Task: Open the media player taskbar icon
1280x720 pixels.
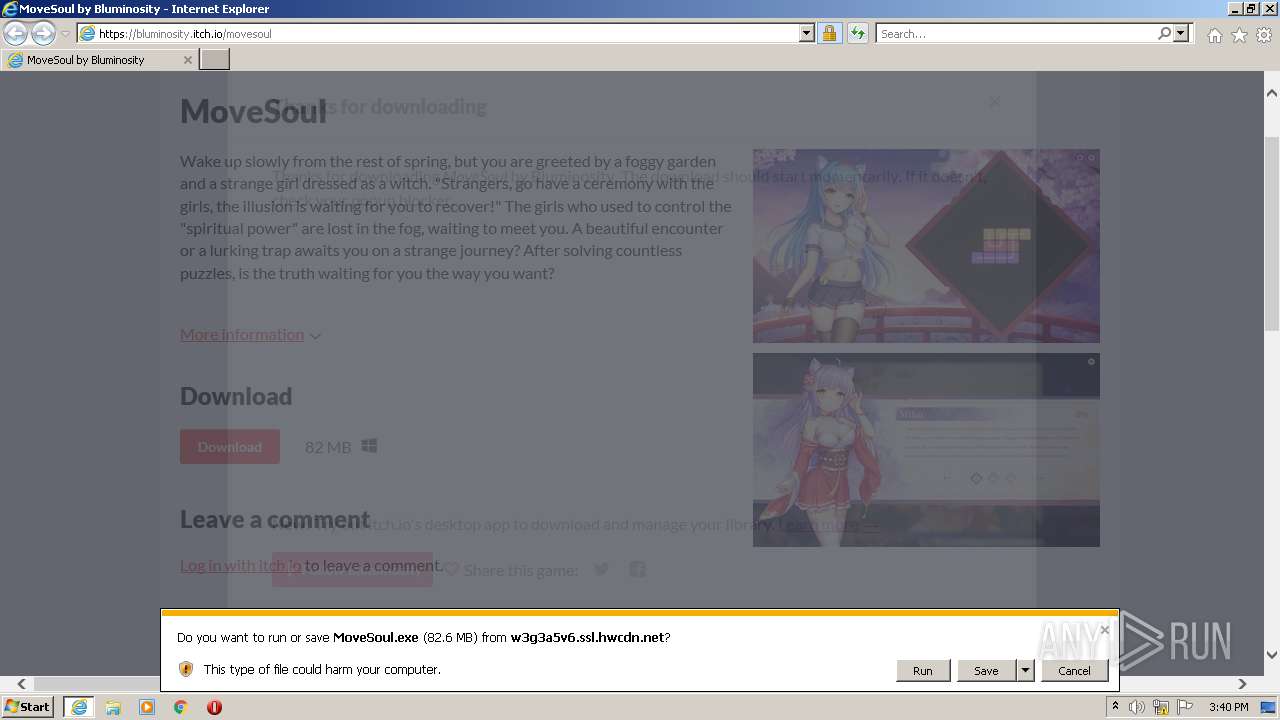Action: point(147,707)
